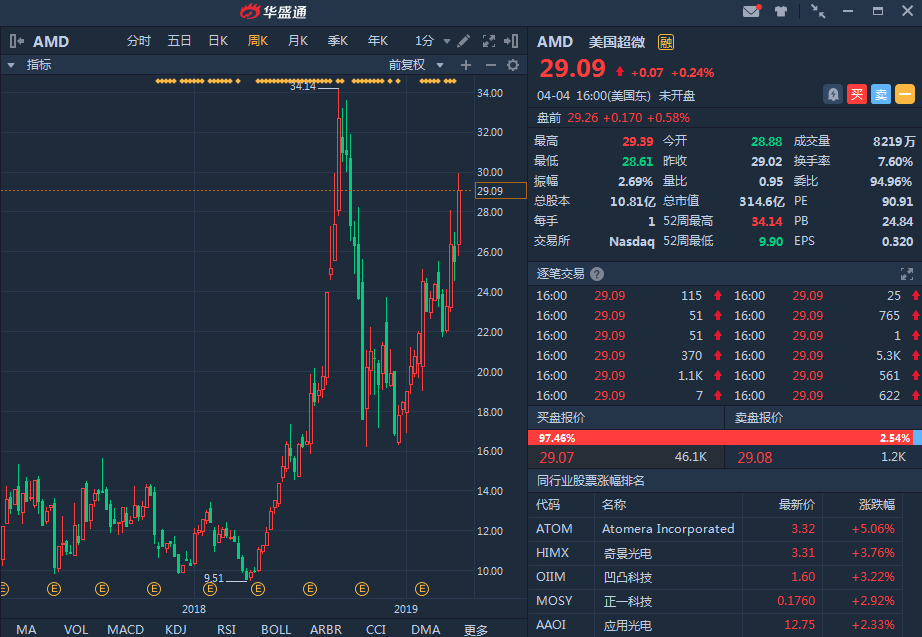Open Atomera Incorporated stock
Viewport: 922px width, 637px height.
pos(668,529)
